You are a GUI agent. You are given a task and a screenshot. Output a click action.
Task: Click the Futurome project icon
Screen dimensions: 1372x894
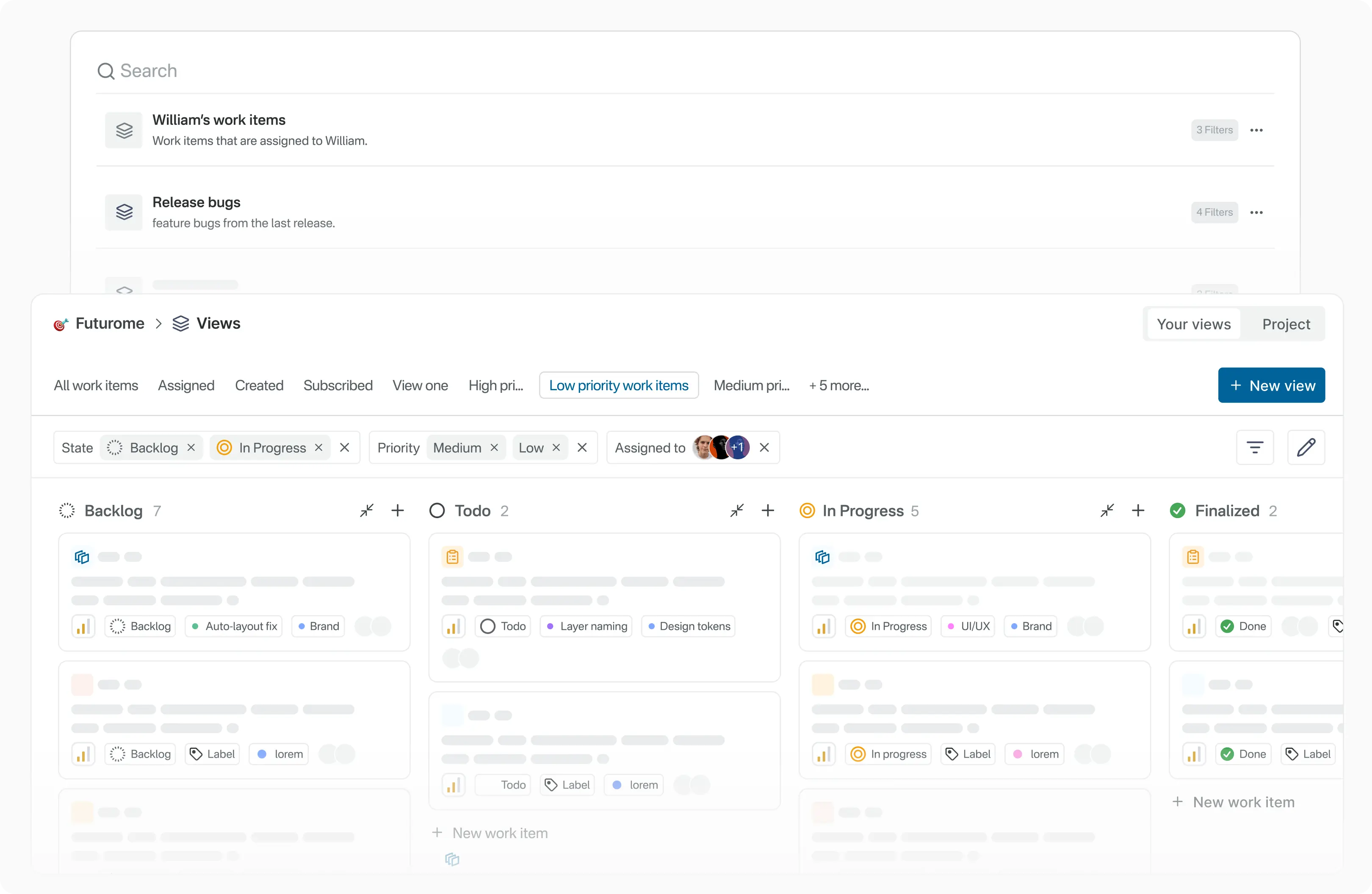[61, 324]
